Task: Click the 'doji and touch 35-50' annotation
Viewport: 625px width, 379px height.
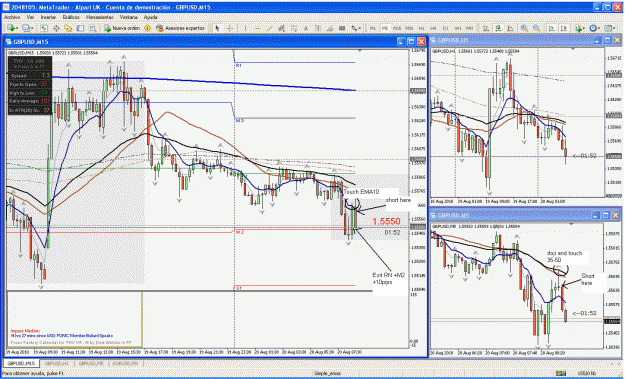Action: [x=564, y=256]
